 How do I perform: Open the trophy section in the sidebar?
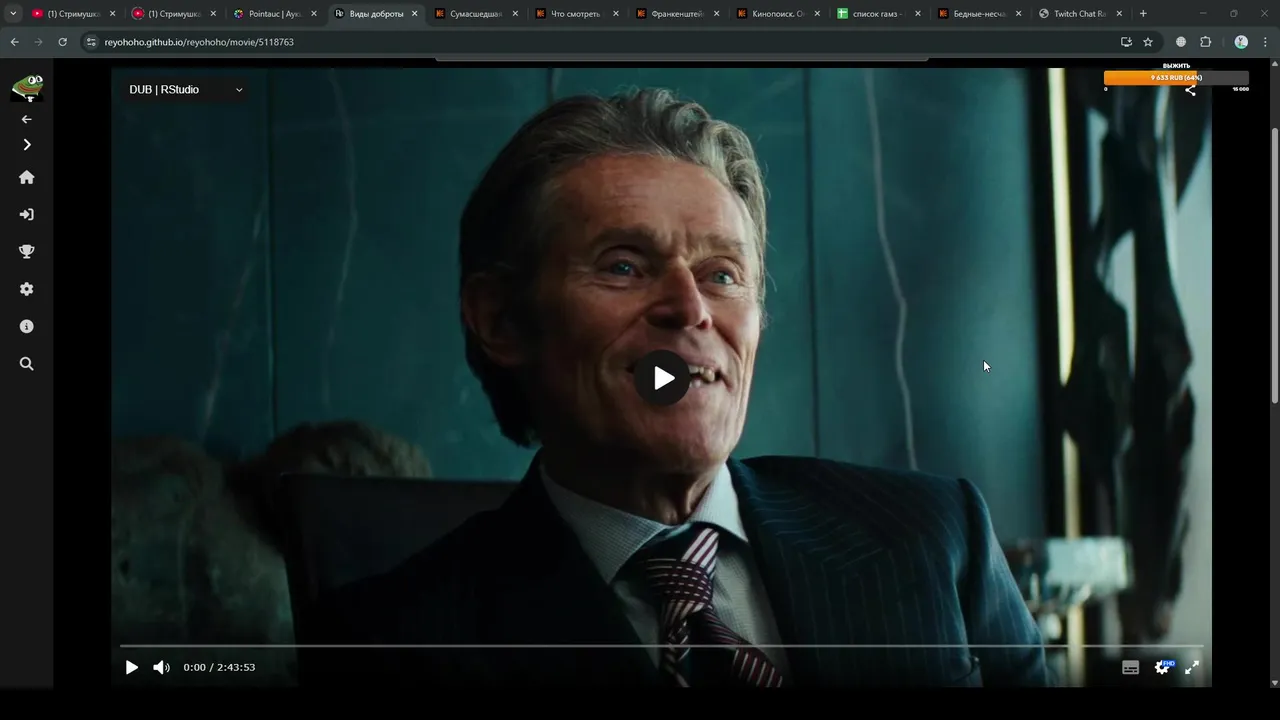(x=27, y=252)
